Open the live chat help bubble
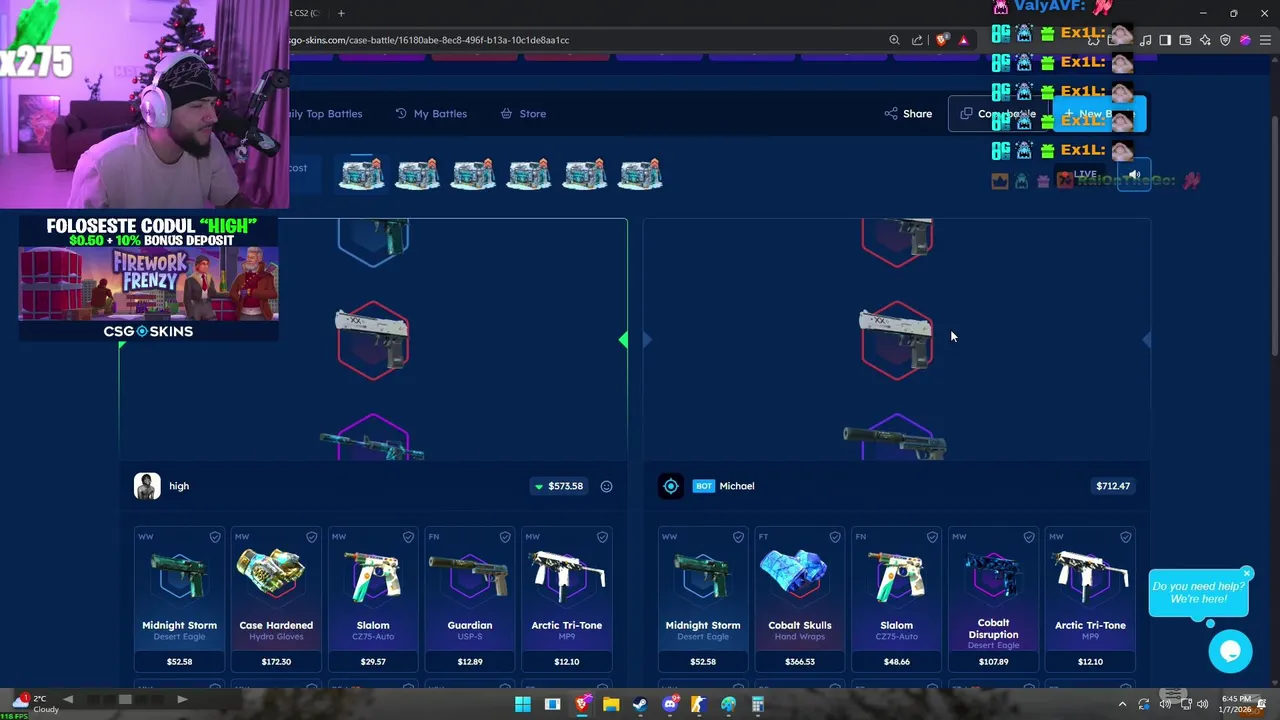The image size is (1280, 720). [1230, 651]
